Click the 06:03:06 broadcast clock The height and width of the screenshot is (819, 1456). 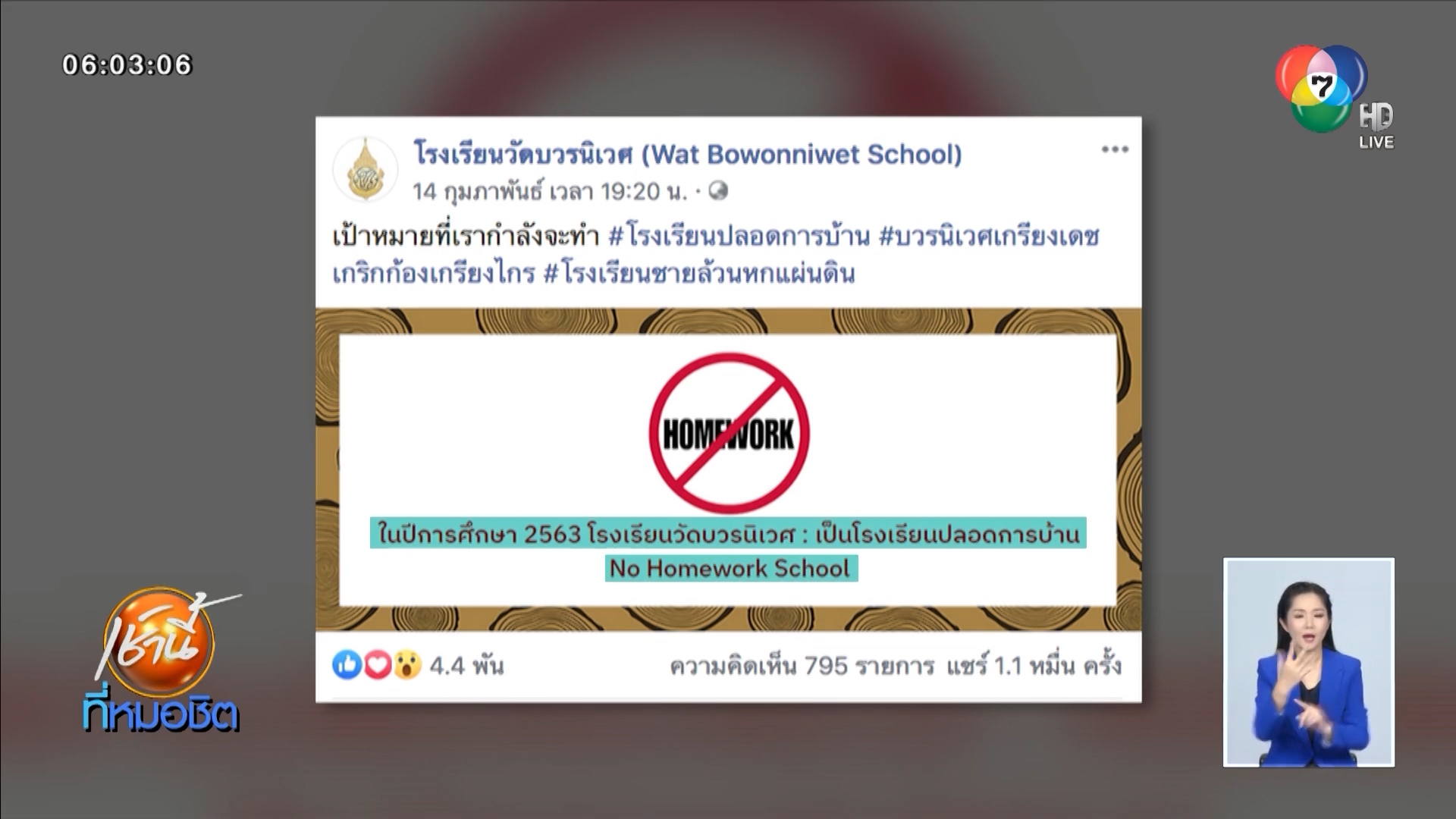(x=127, y=64)
